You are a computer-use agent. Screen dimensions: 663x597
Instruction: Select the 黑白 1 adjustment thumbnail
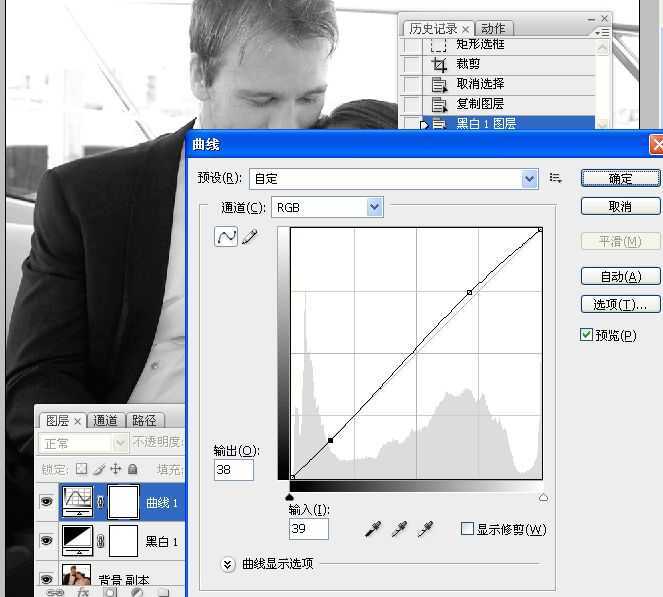click(77, 541)
